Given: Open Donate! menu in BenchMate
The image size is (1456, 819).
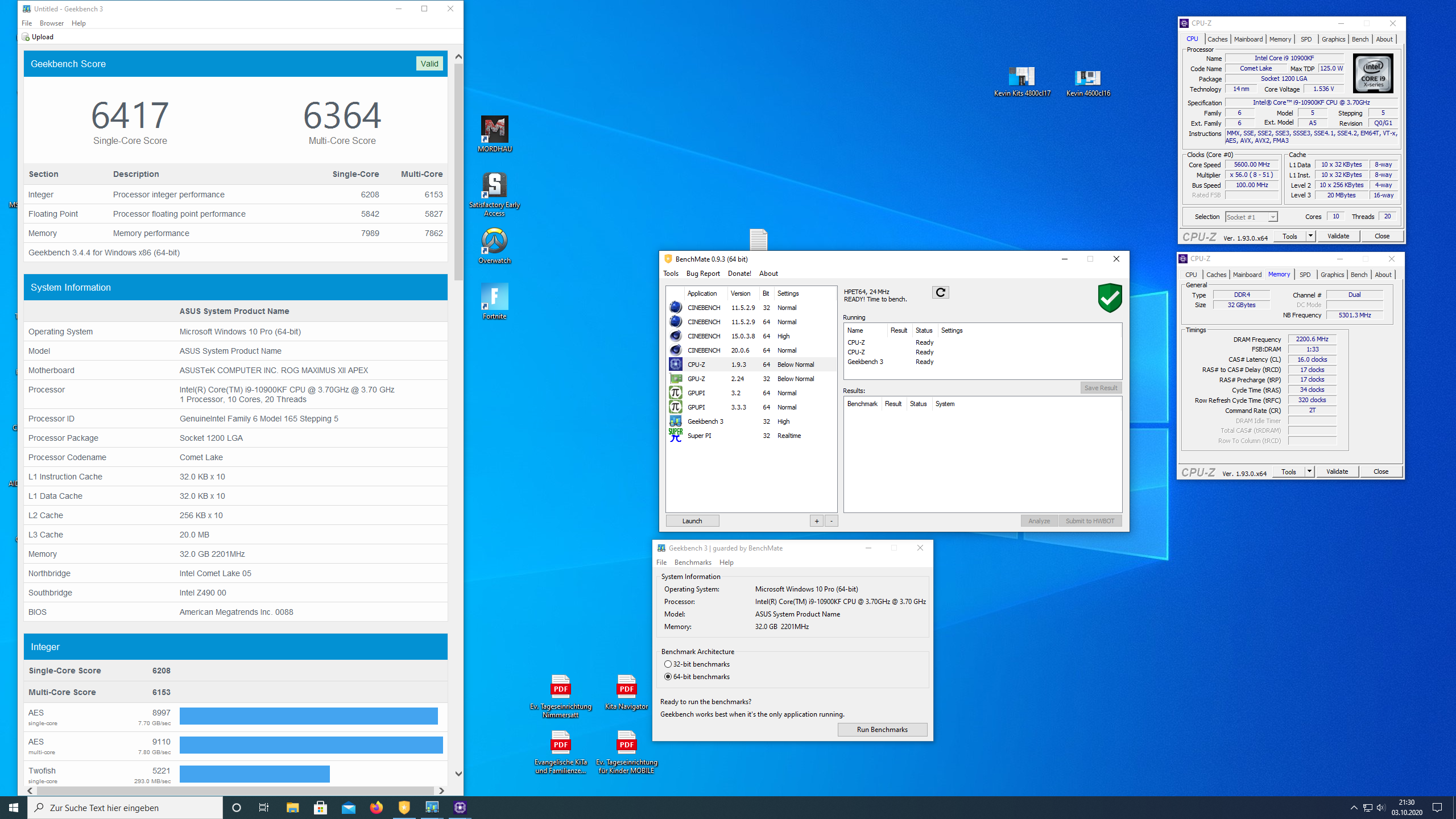Looking at the screenshot, I should pos(739,274).
